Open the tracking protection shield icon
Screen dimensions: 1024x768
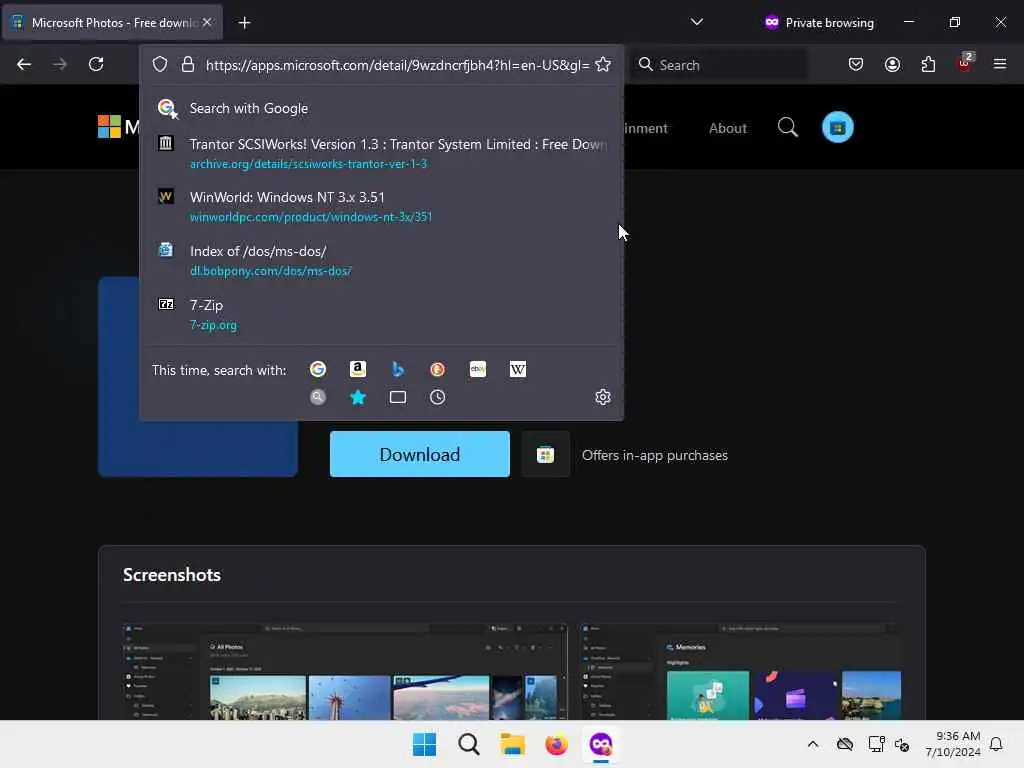pyautogui.click(x=160, y=65)
